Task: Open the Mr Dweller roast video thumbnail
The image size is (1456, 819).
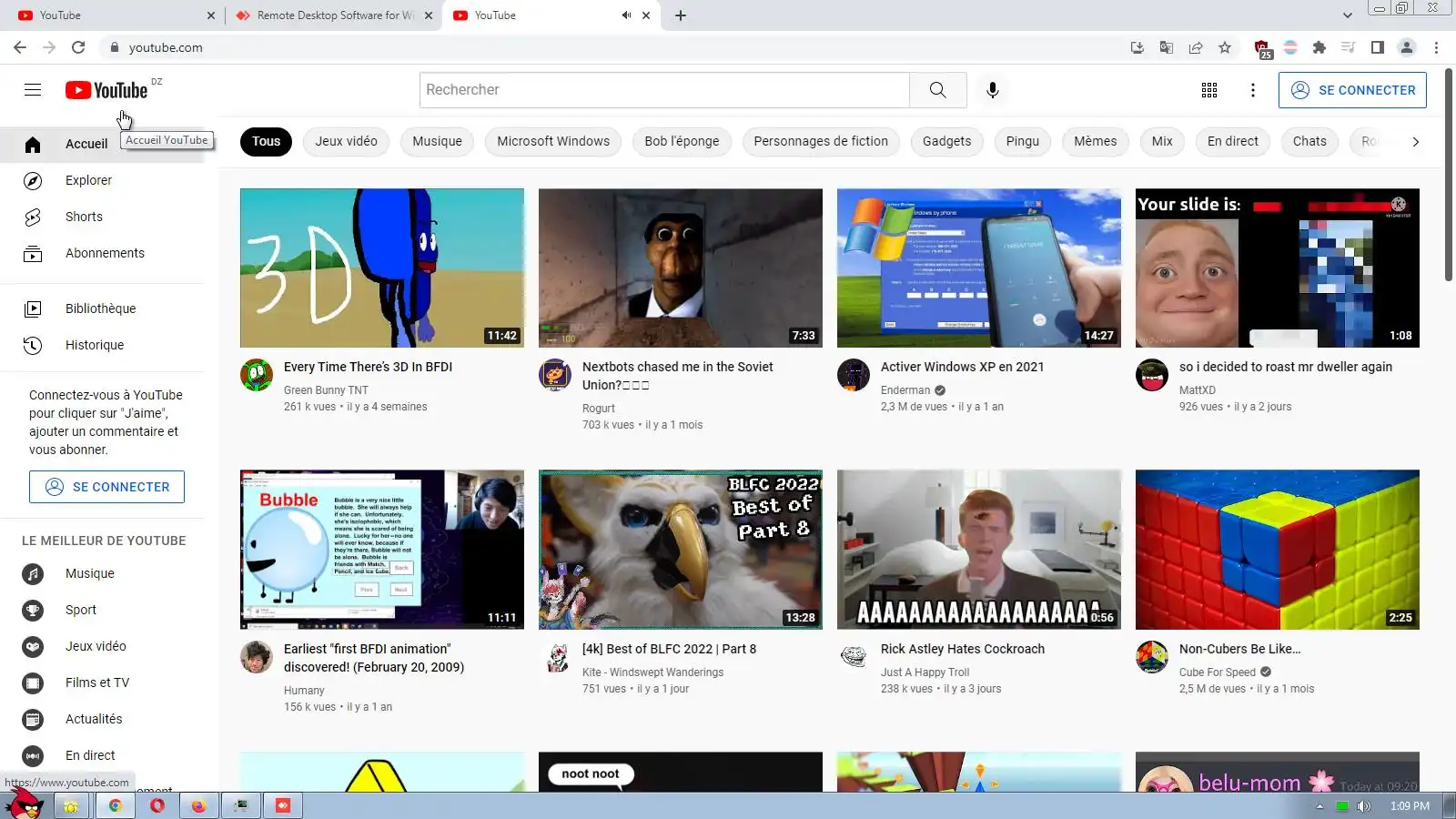Action: (1278, 268)
